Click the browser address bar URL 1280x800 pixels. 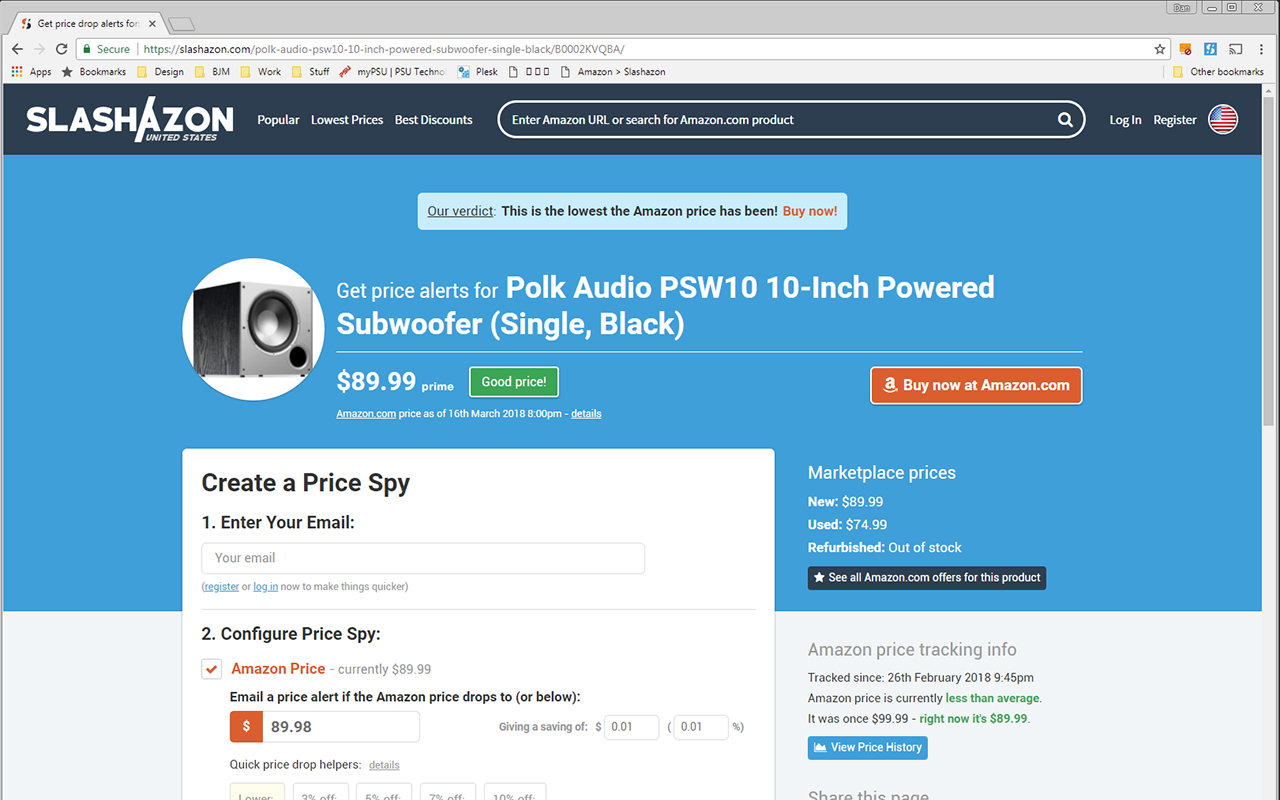[x=384, y=49]
